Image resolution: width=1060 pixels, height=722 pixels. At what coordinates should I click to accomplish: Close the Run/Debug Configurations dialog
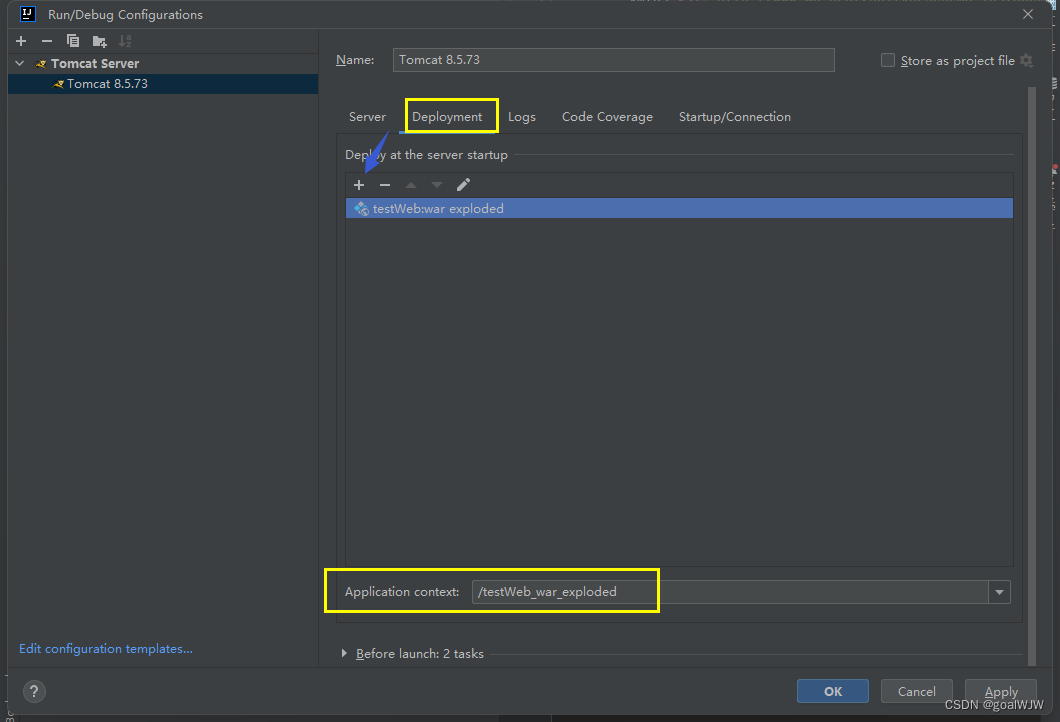point(1028,14)
